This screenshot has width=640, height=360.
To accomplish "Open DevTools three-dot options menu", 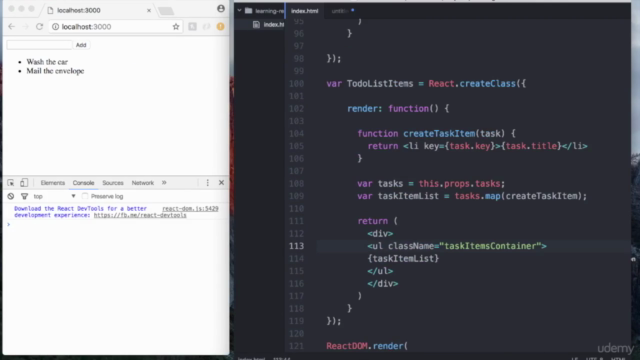I will [x=207, y=183].
